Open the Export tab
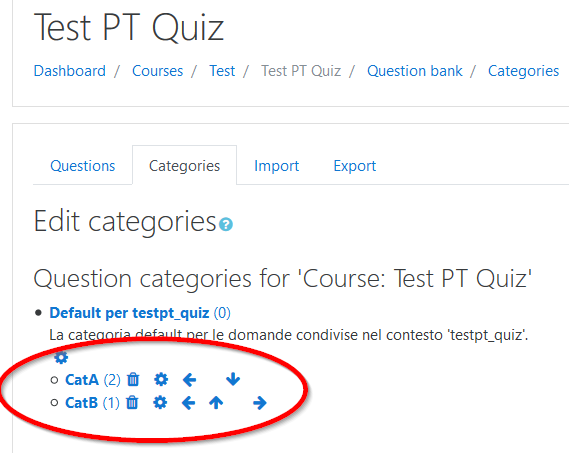The width and height of the screenshot is (569, 453). tap(355, 166)
